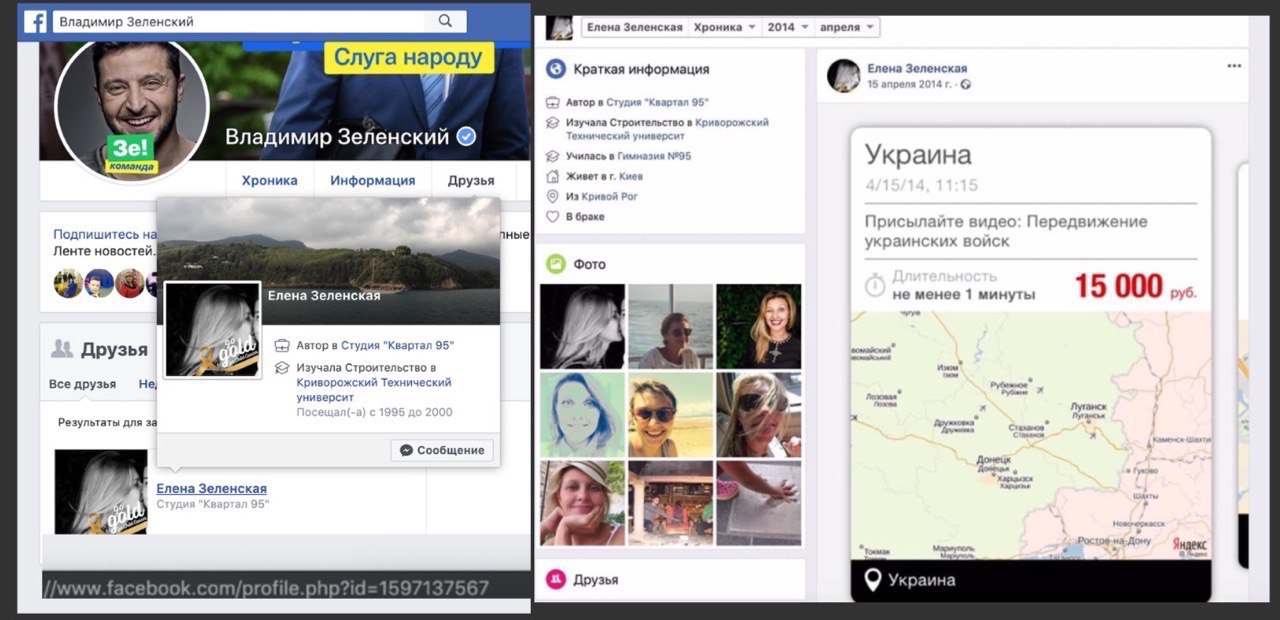Click the location pin icon beside Из Кривой Рог
1280x620 pixels.
click(552, 196)
